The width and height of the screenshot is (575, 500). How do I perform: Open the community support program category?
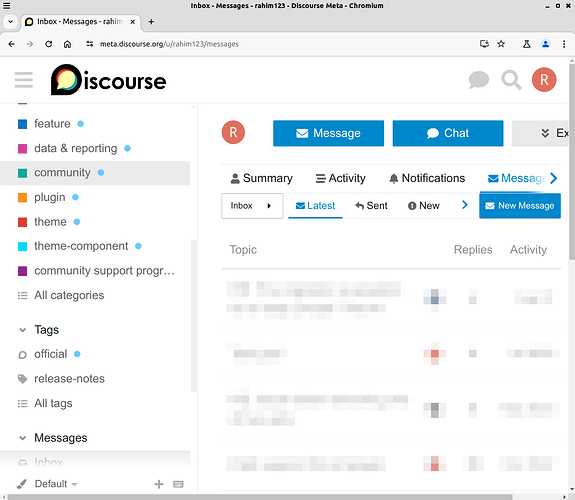click(x=95, y=271)
